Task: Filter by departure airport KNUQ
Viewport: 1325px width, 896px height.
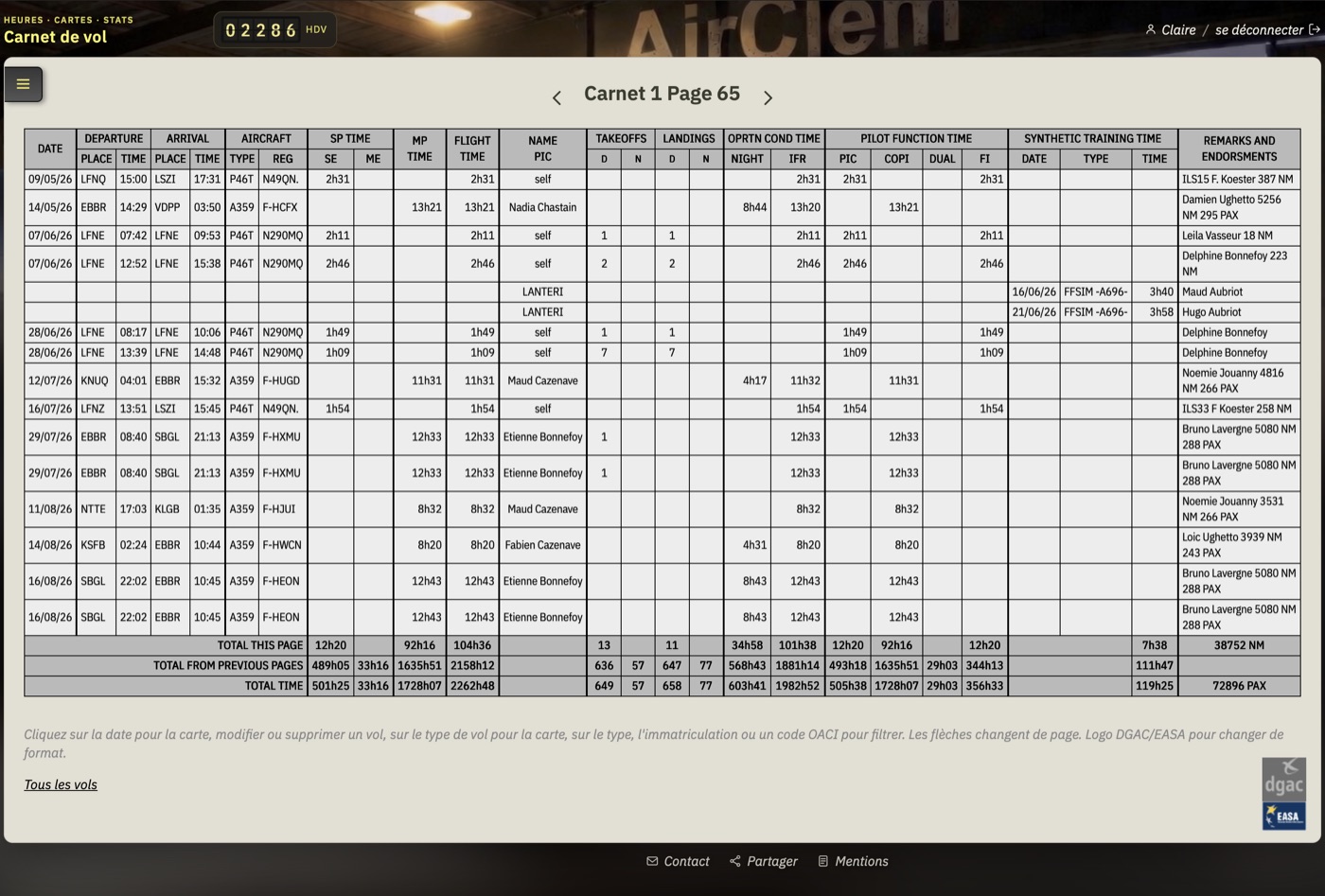Action: 95,380
